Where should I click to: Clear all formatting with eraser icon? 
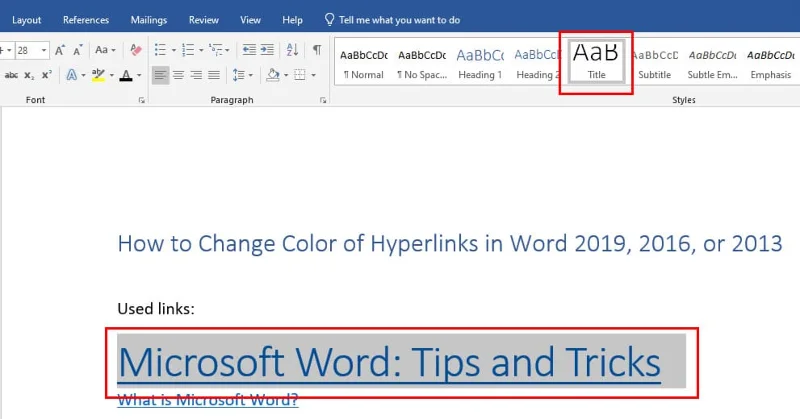pyautogui.click(x=136, y=50)
